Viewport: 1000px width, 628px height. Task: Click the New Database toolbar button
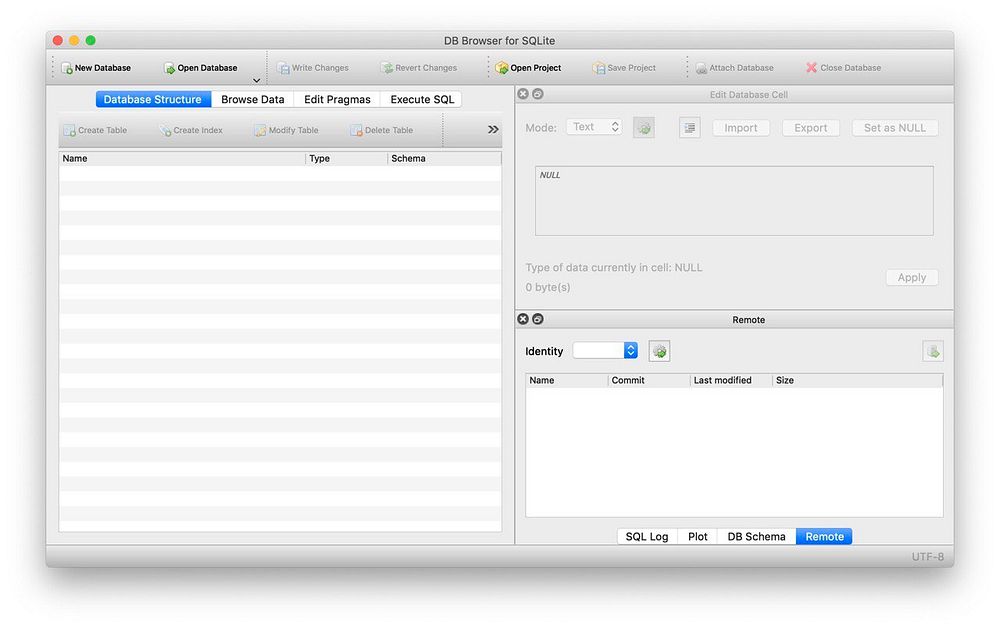[x=96, y=68]
